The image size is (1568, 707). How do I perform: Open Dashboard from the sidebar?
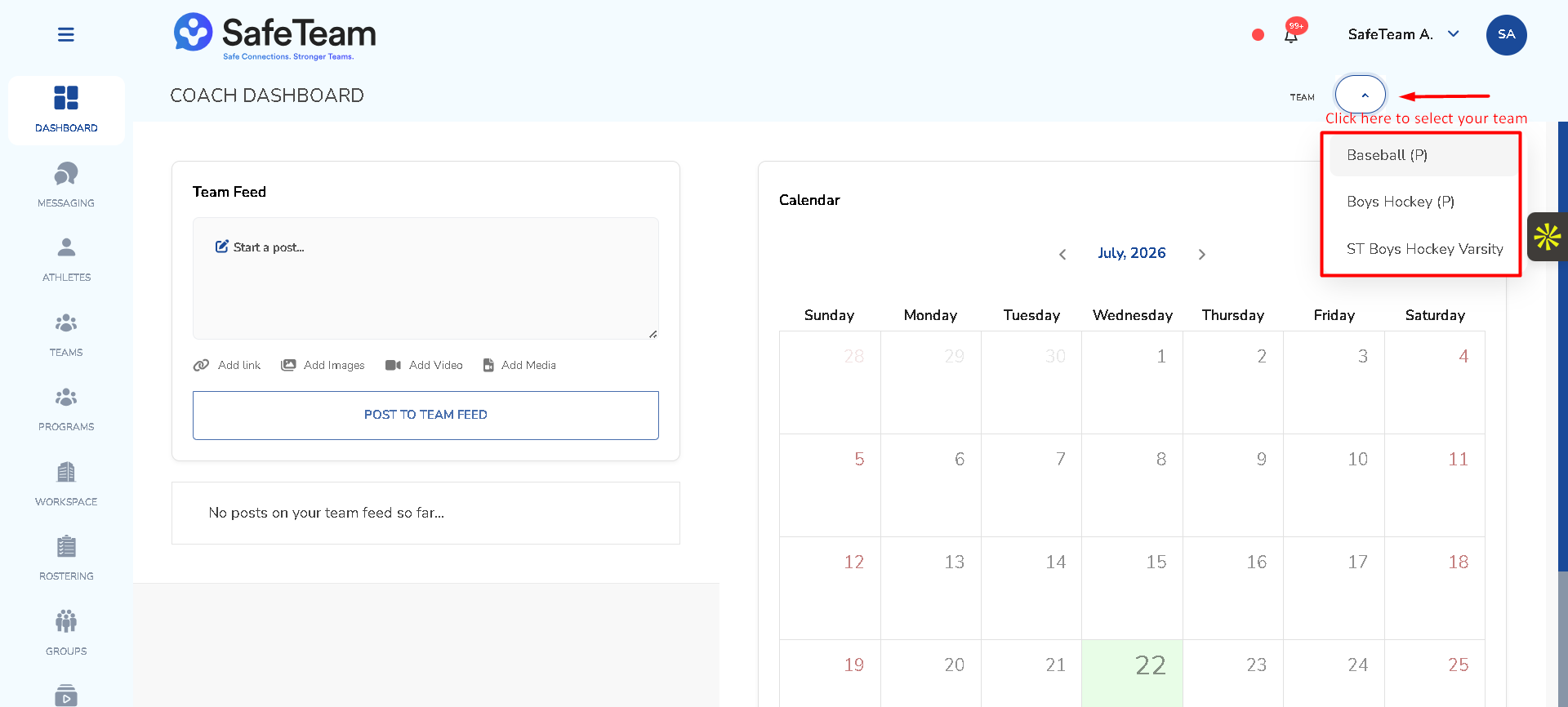tap(66, 110)
